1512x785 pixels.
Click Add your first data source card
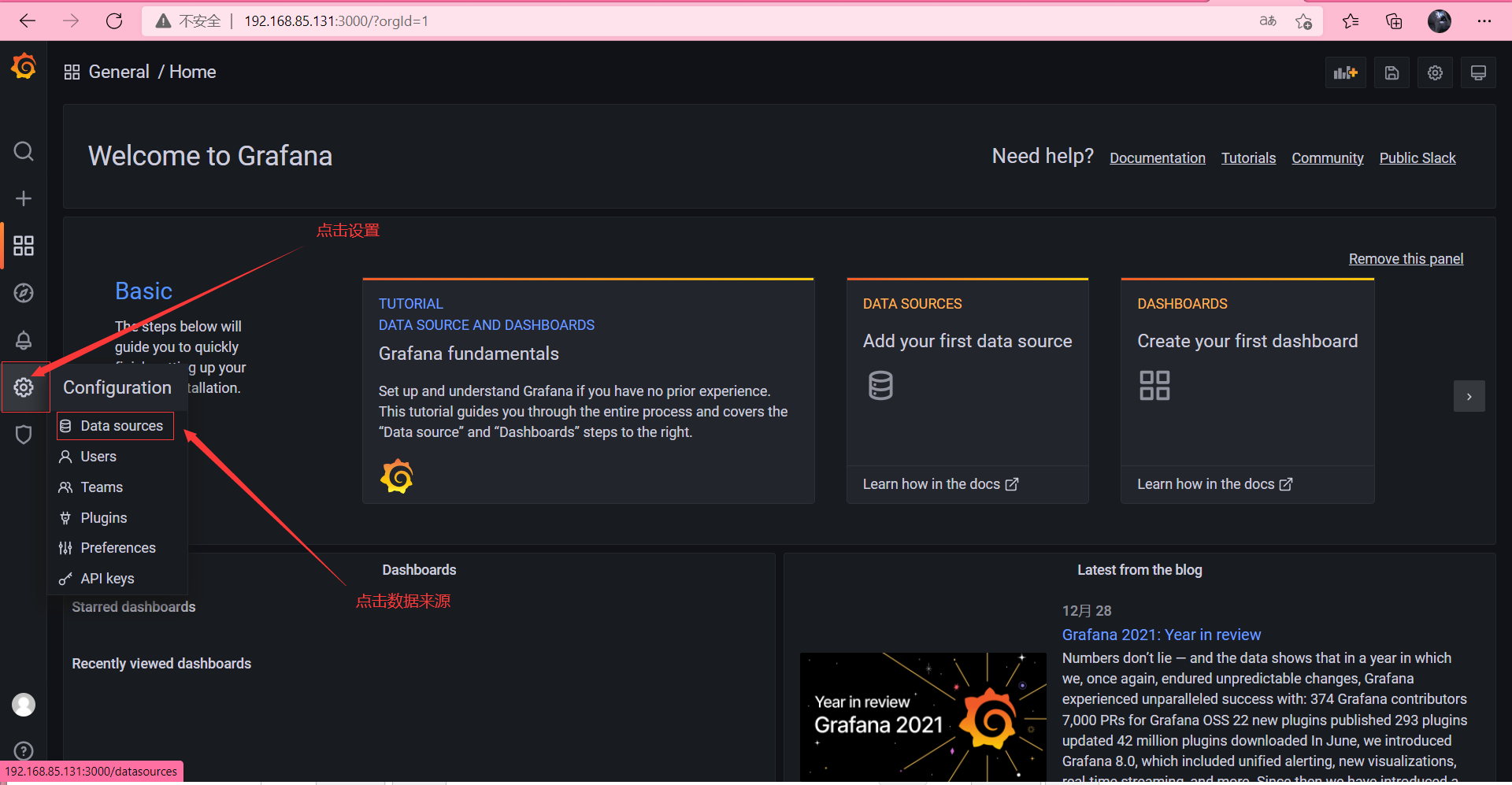[967, 391]
